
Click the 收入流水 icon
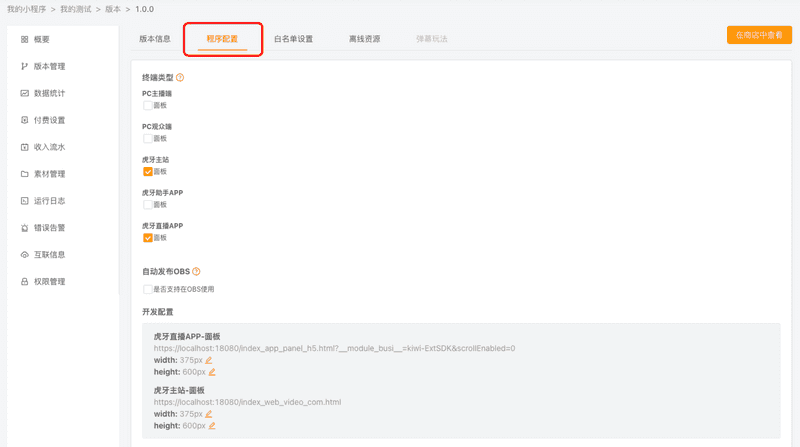(24, 147)
